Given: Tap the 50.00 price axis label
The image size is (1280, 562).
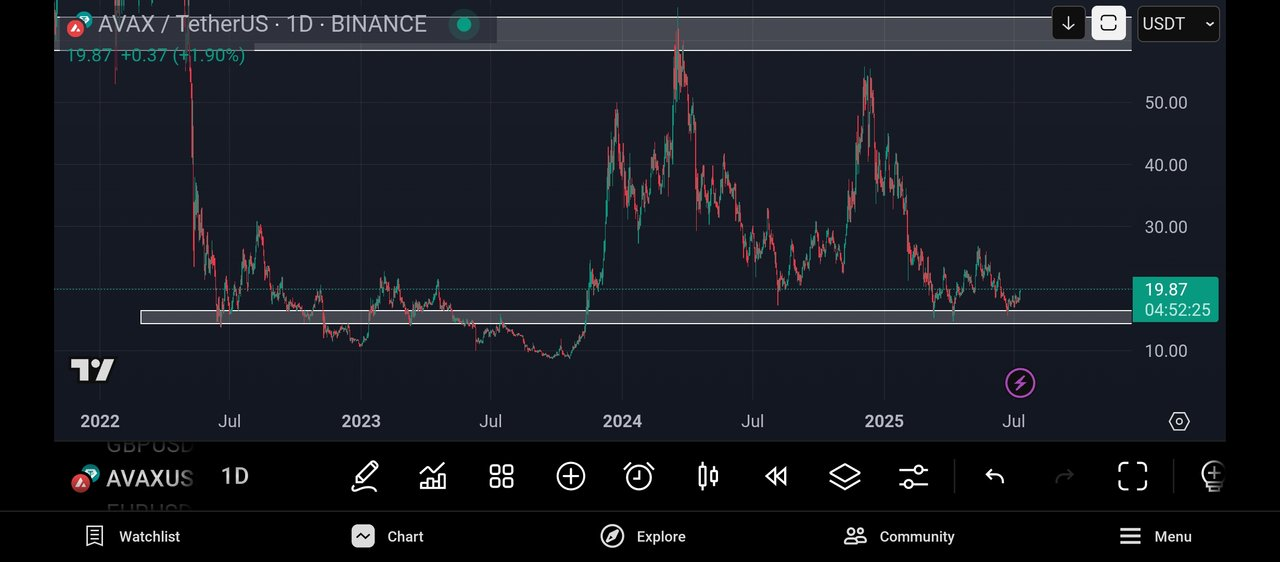Looking at the screenshot, I should (1166, 103).
